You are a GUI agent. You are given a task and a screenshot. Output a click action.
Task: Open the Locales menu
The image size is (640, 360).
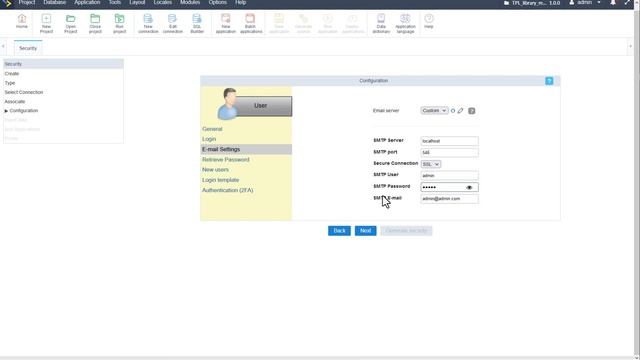[163, 2]
